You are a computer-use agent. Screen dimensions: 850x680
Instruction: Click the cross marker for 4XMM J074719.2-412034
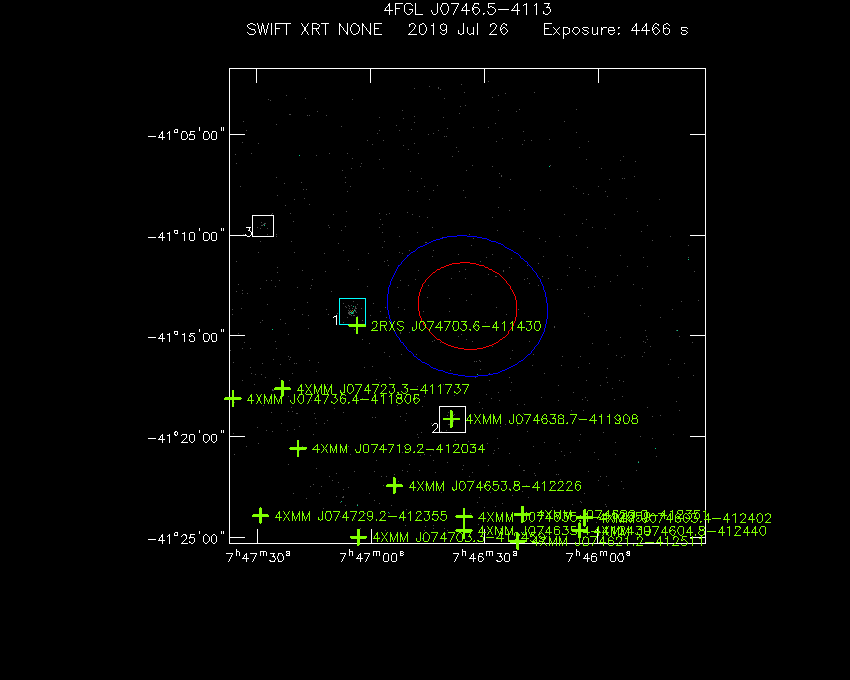(298, 448)
